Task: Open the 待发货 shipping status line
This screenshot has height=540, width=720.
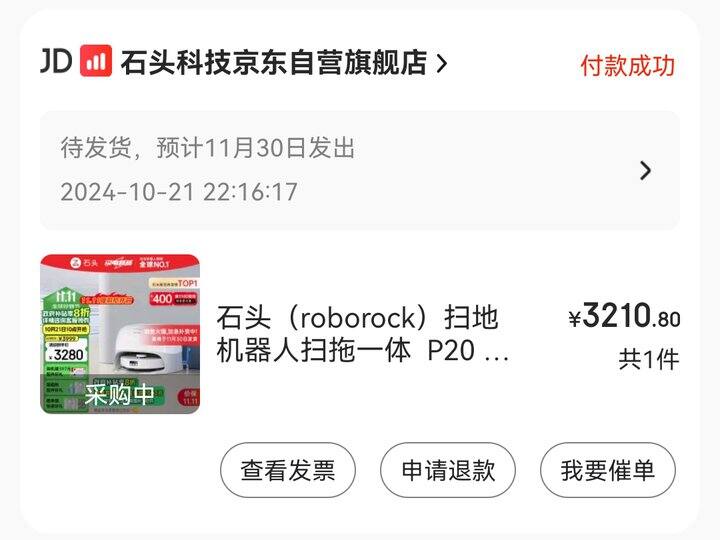Action: [208, 148]
